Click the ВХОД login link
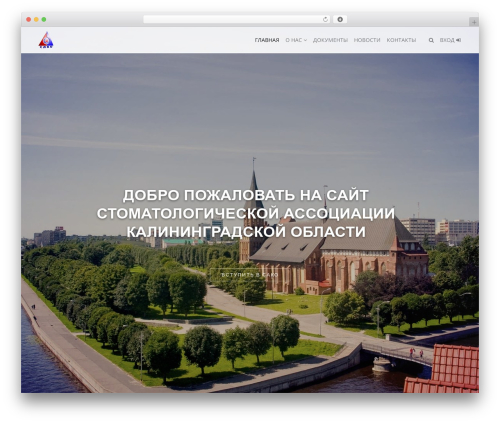 450,40
